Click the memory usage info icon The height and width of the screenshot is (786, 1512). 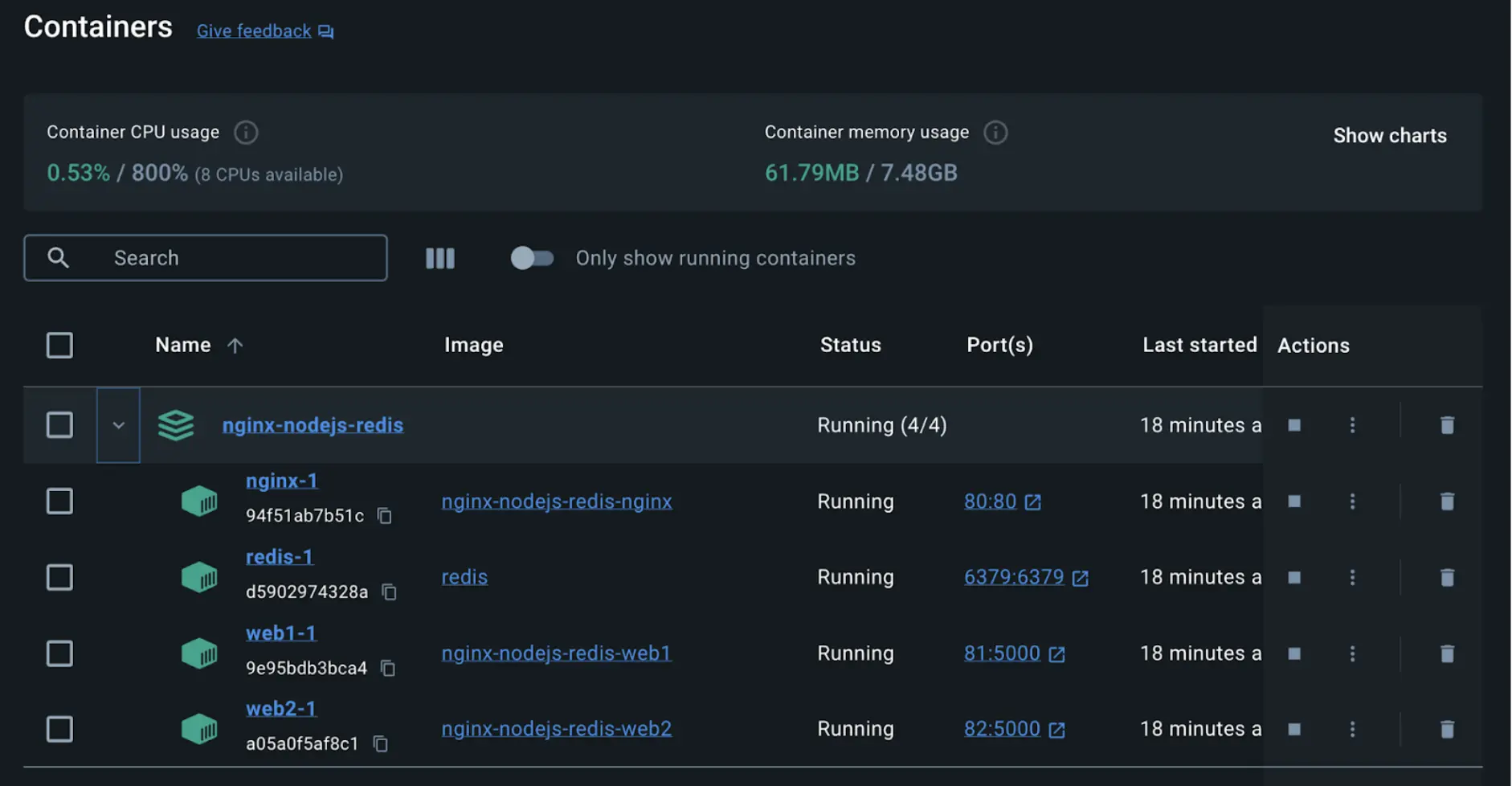pos(995,132)
